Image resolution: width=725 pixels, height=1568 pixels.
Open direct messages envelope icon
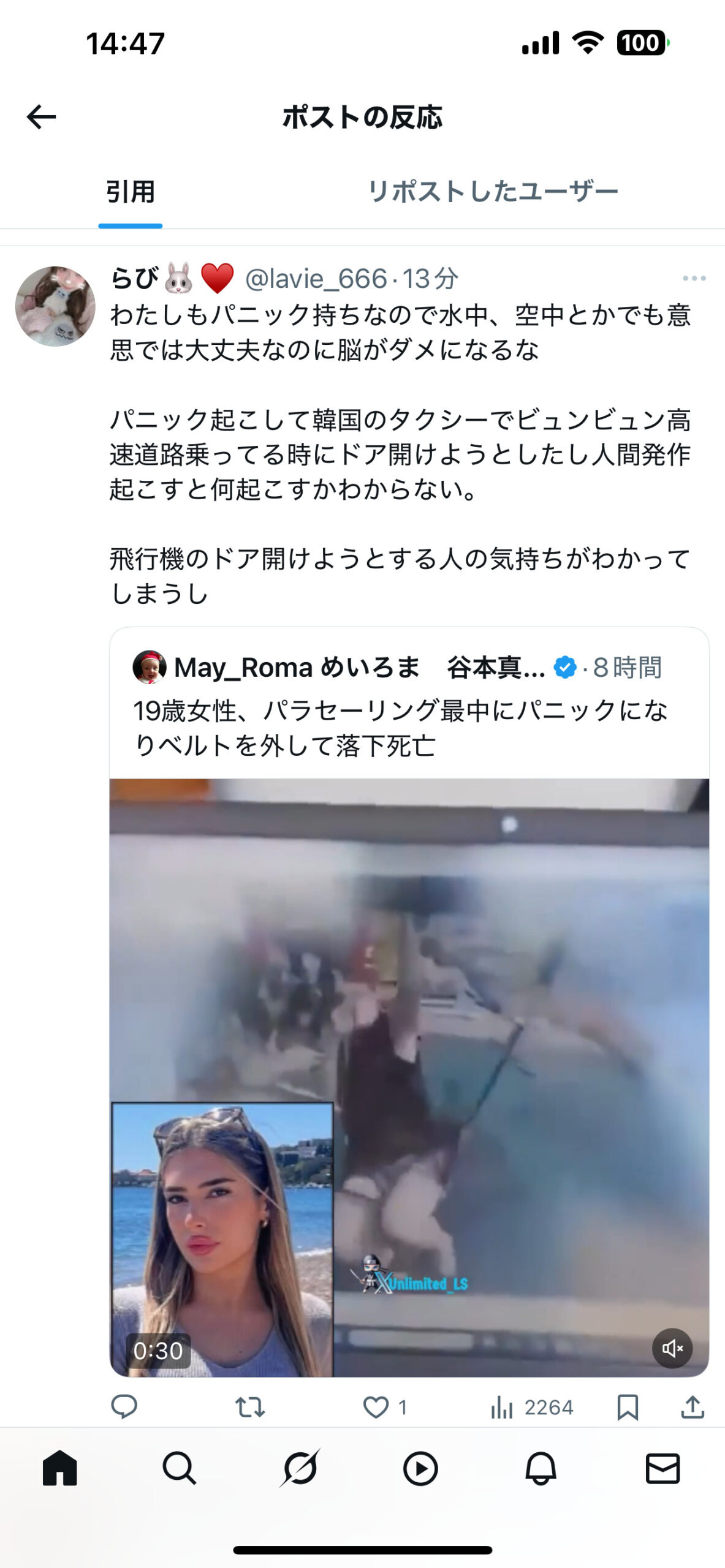(662, 1468)
